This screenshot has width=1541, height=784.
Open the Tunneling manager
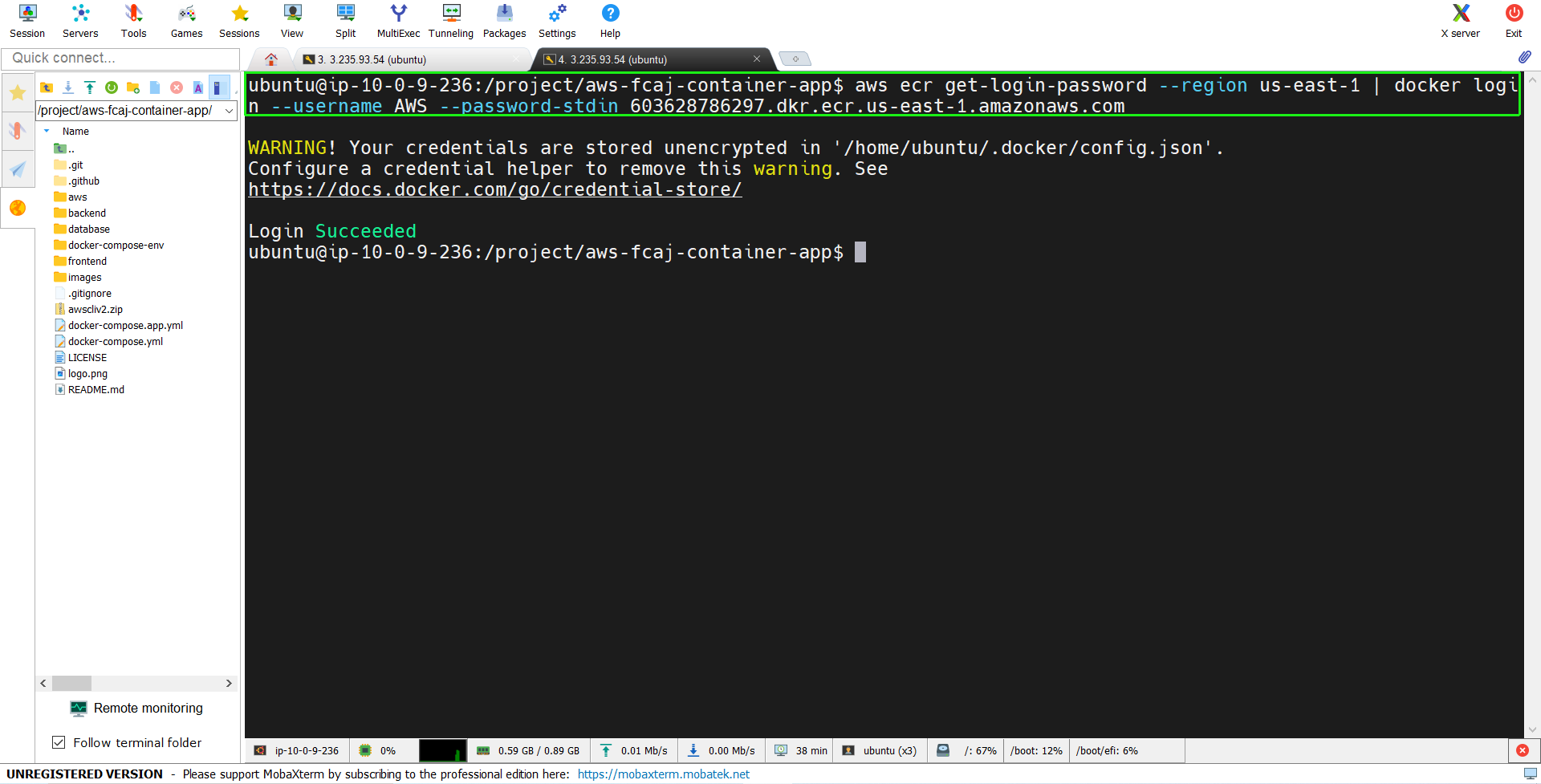pyautogui.click(x=451, y=22)
